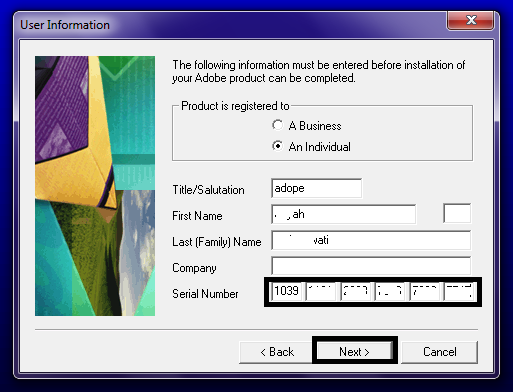Click the sixth serial number box
This screenshot has height=392, width=513.
tap(460, 291)
